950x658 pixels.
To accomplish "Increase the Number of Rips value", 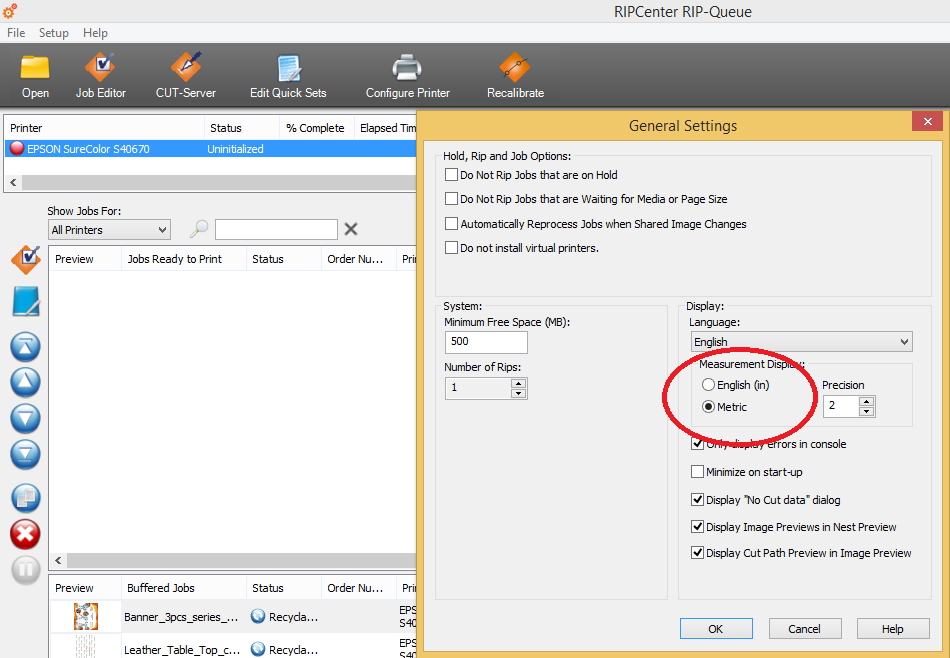I will 518,383.
